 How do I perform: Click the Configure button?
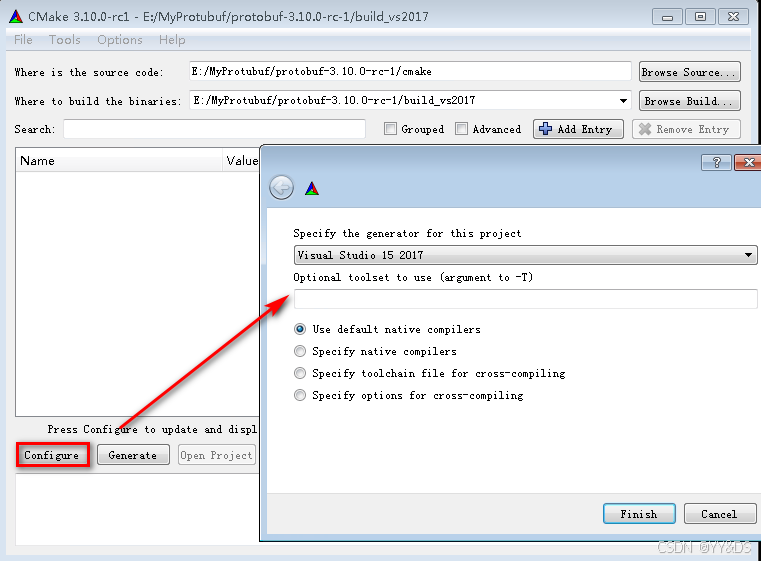(x=53, y=455)
